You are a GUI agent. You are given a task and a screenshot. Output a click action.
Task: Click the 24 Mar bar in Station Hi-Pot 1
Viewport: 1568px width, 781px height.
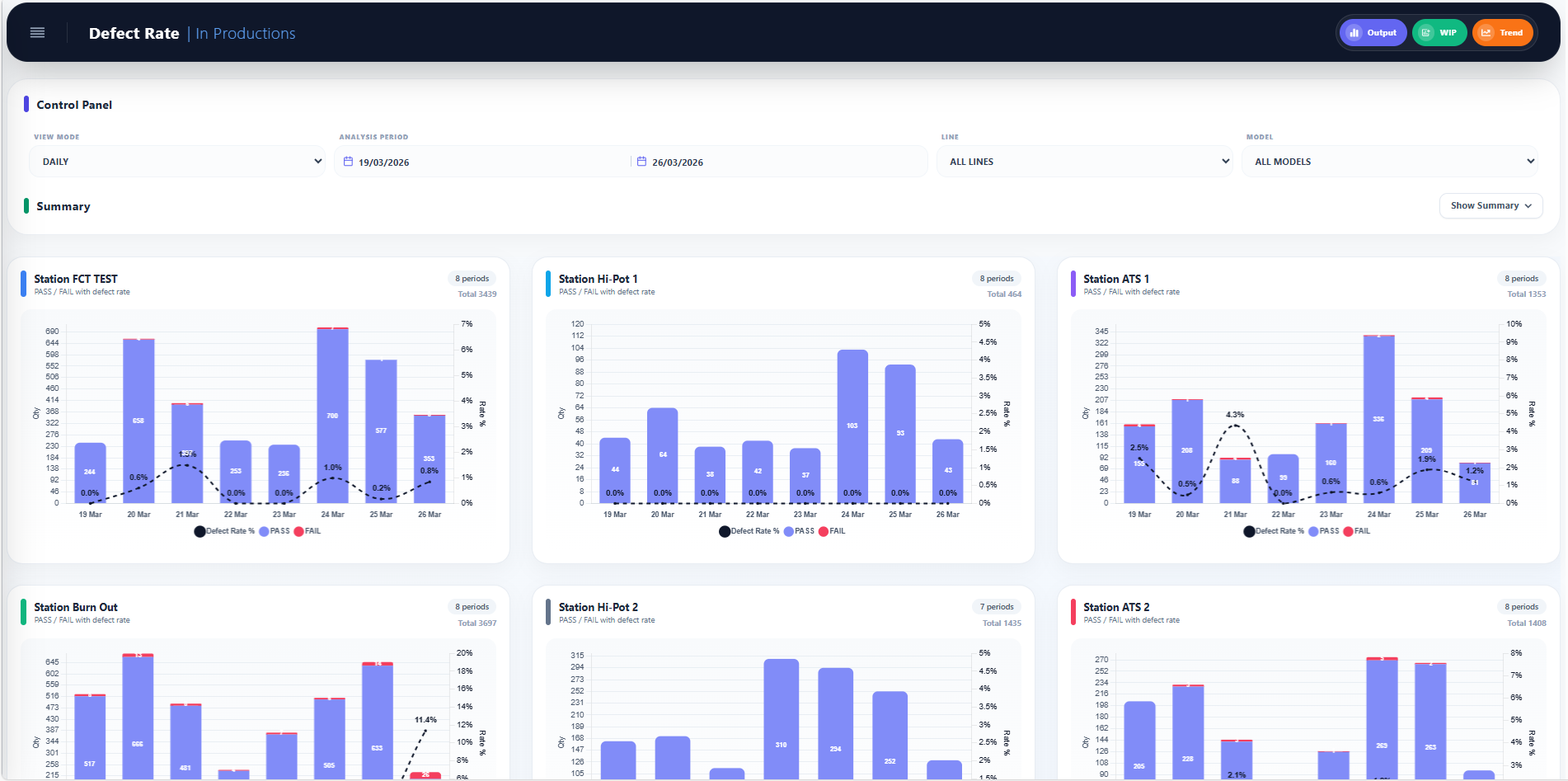[x=852, y=426]
